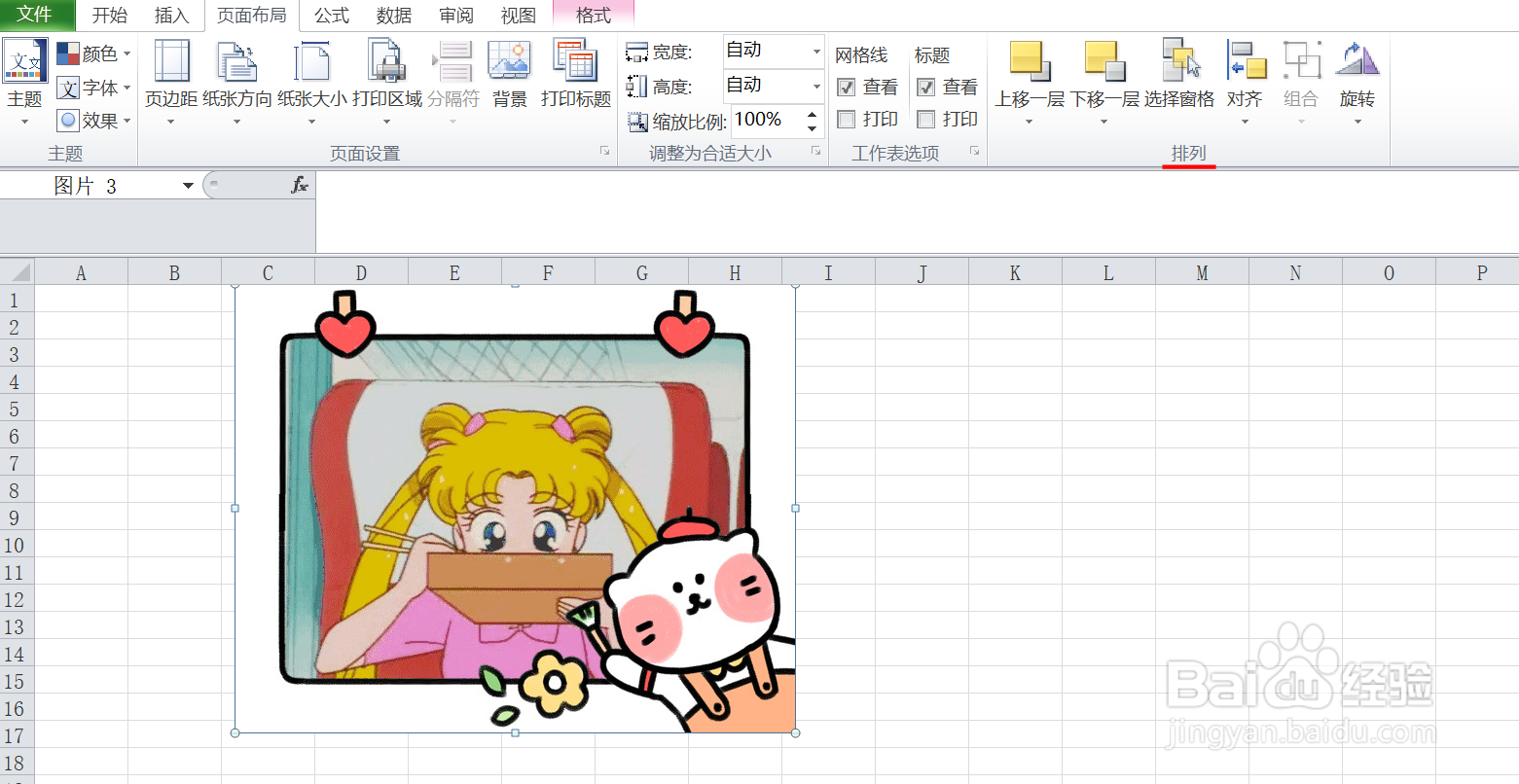The image size is (1519, 784).
Task: Open the Width (宽度) dropdown
Action: (x=816, y=52)
